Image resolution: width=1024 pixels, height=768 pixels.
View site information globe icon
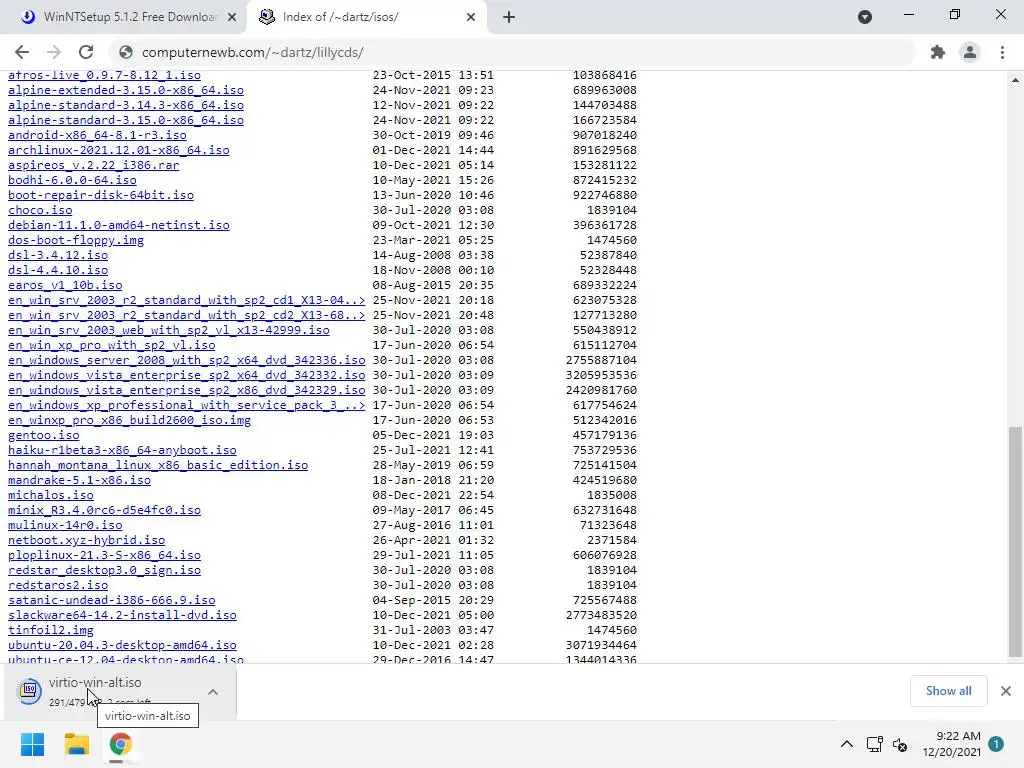coord(126,52)
